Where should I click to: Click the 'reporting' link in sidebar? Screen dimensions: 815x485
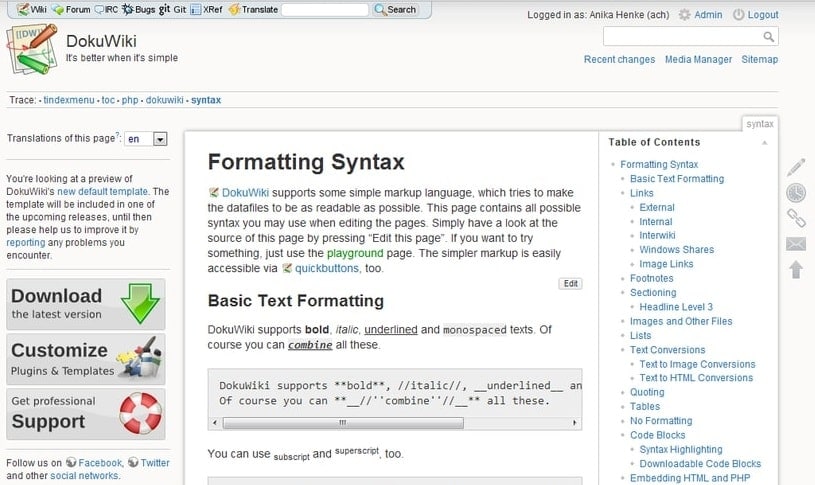25,242
